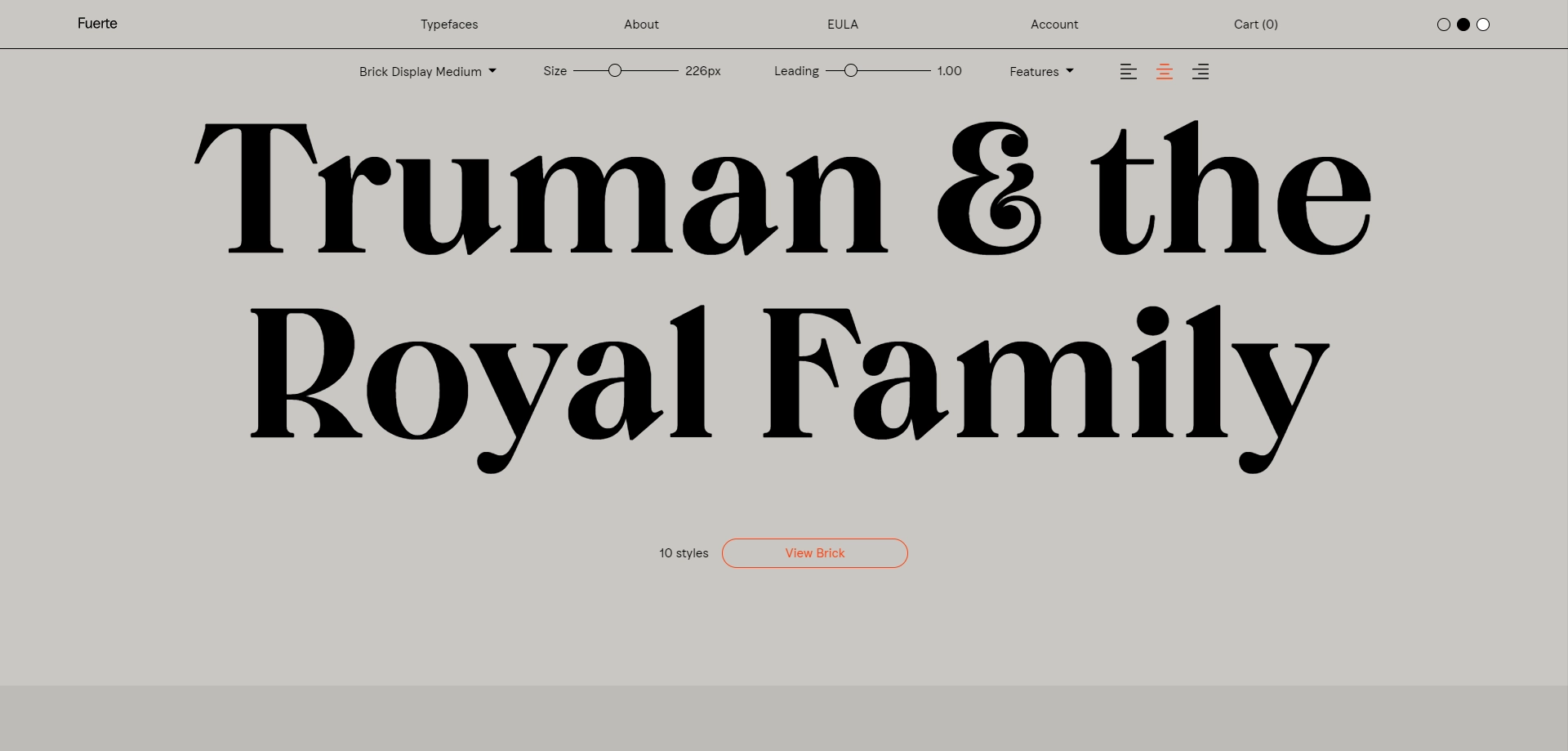This screenshot has height=751, width=1568.
Task: Select the center text alignment icon
Action: click(x=1164, y=72)
